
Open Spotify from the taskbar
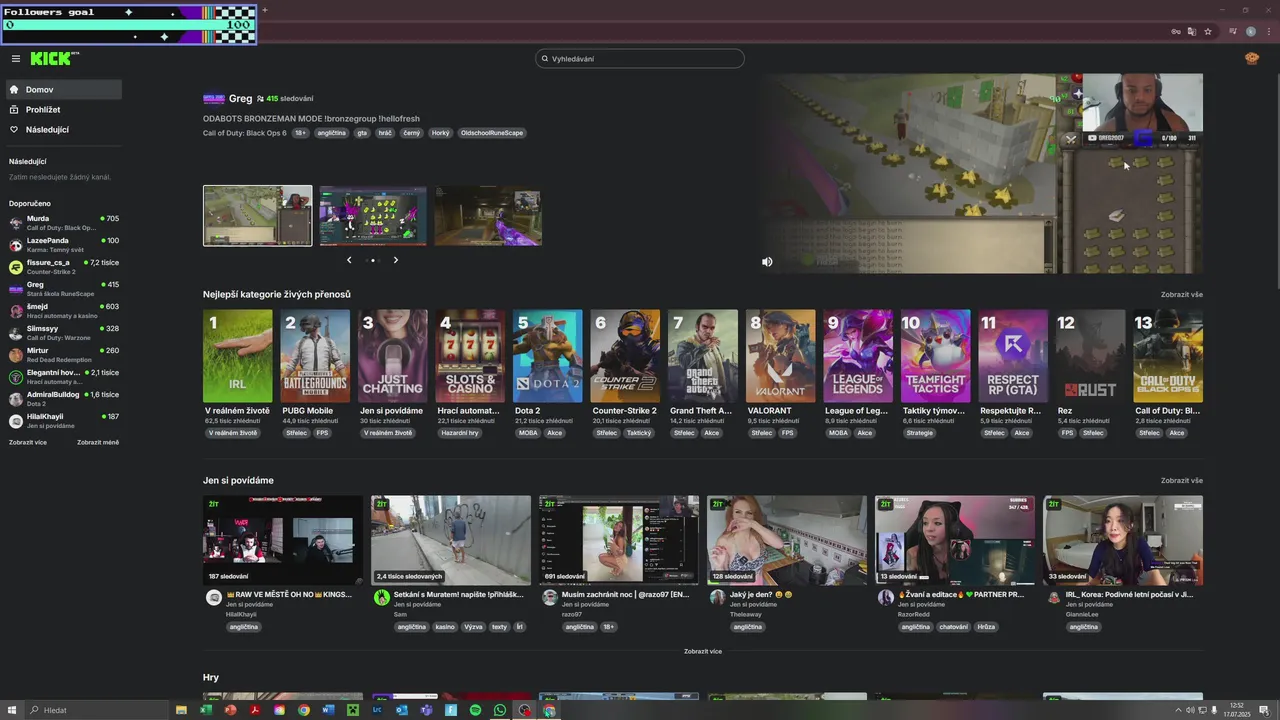[475, 710]
